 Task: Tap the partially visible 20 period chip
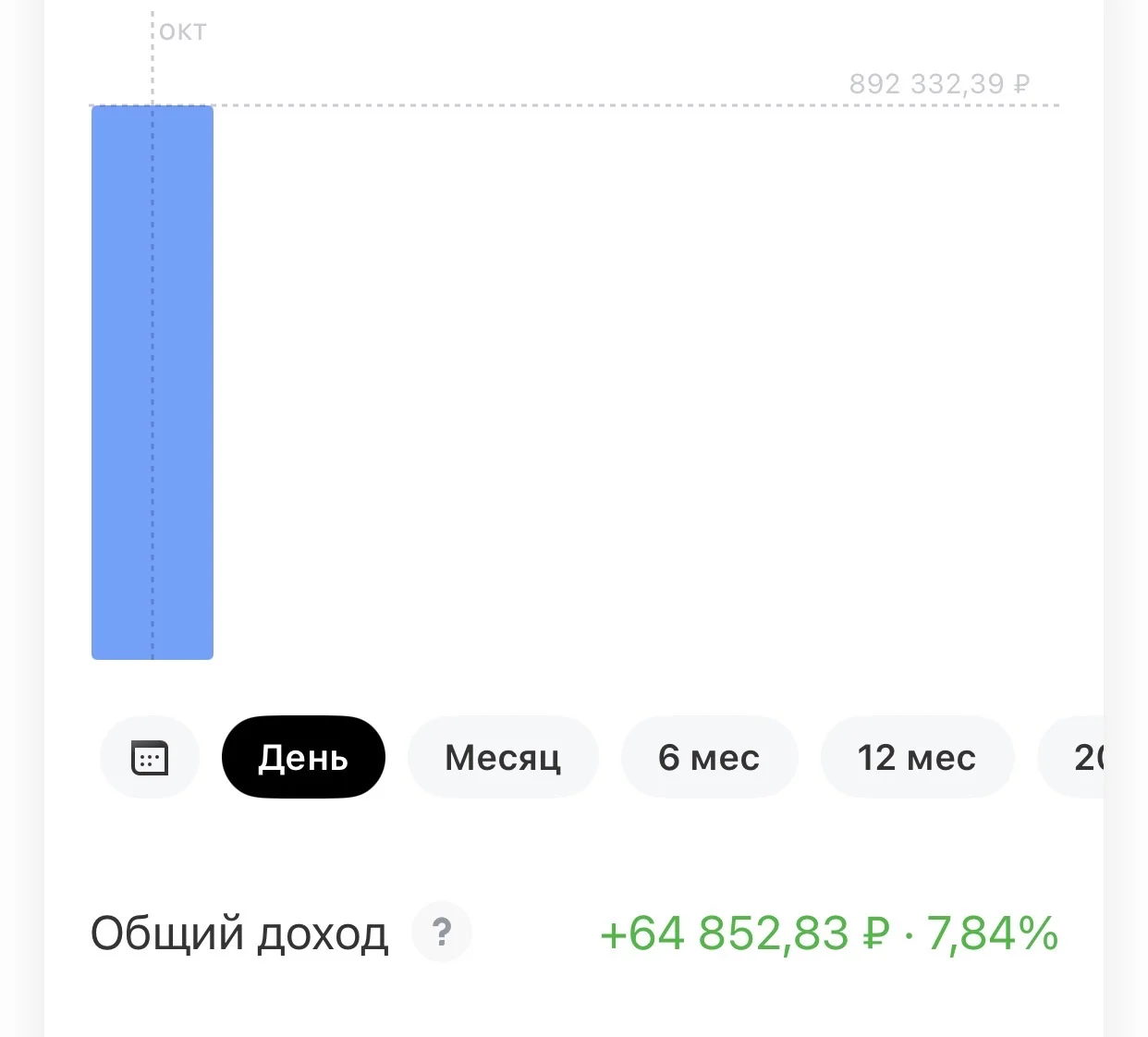tap(1072, 757)
